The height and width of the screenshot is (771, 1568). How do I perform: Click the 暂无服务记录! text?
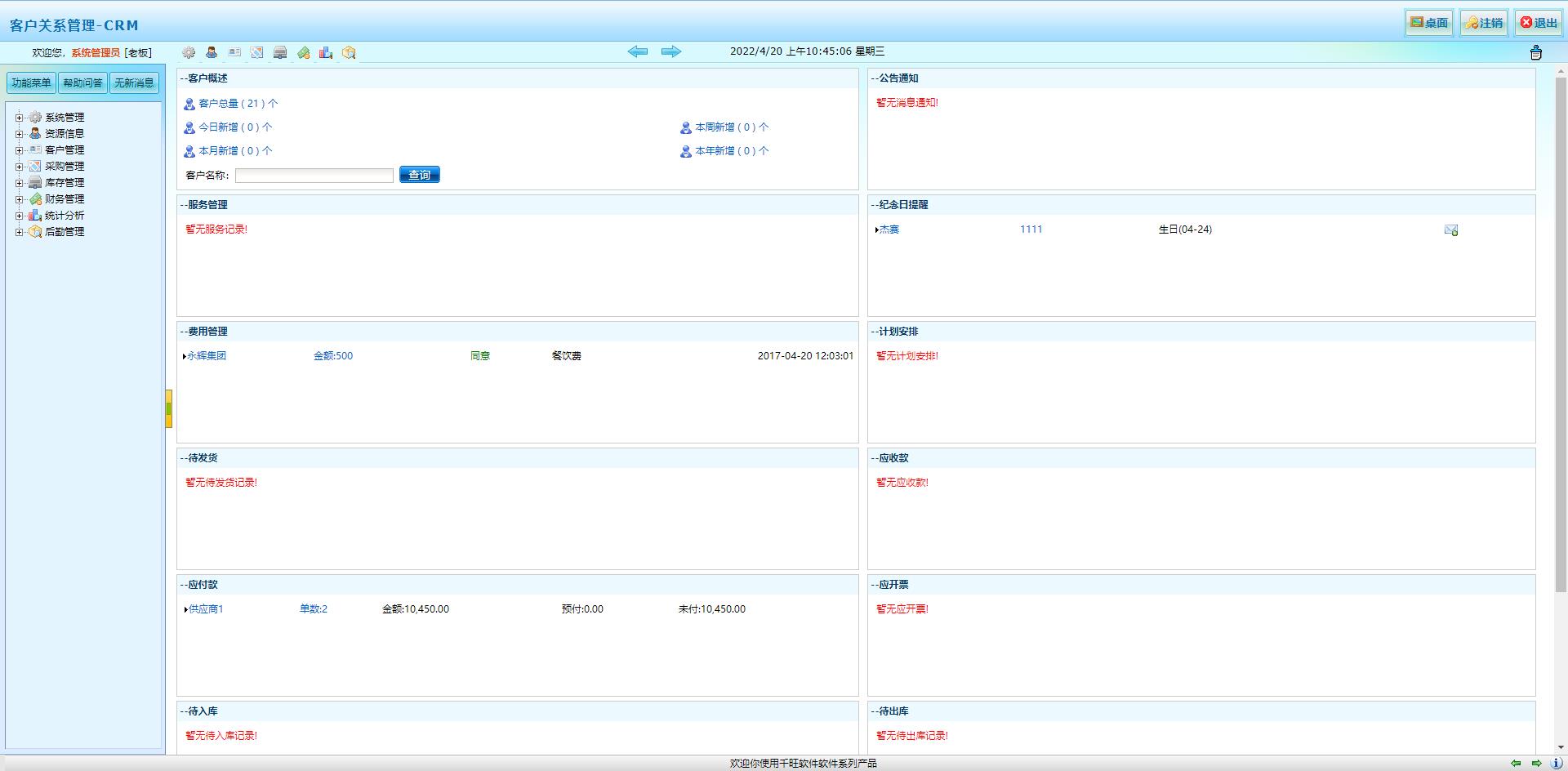click(216, 230)
